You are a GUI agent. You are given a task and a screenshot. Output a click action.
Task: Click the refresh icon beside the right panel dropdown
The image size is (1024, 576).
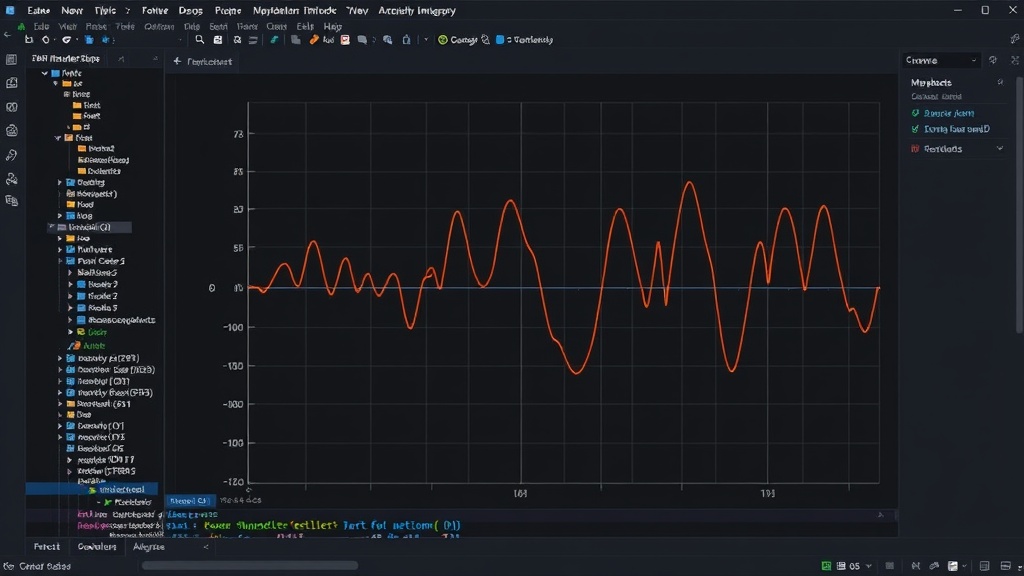pos(993,60)
